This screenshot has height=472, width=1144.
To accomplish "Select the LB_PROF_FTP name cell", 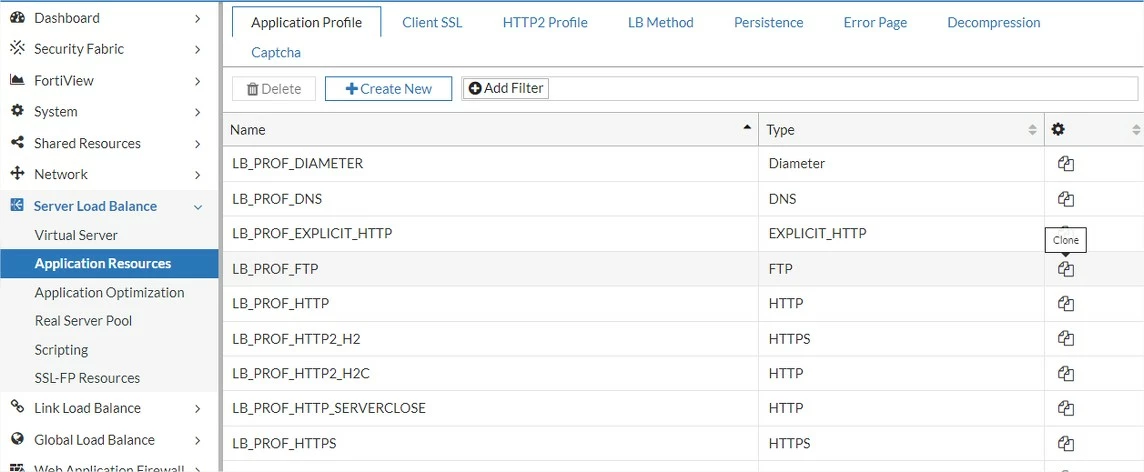I will pos(490,269).
